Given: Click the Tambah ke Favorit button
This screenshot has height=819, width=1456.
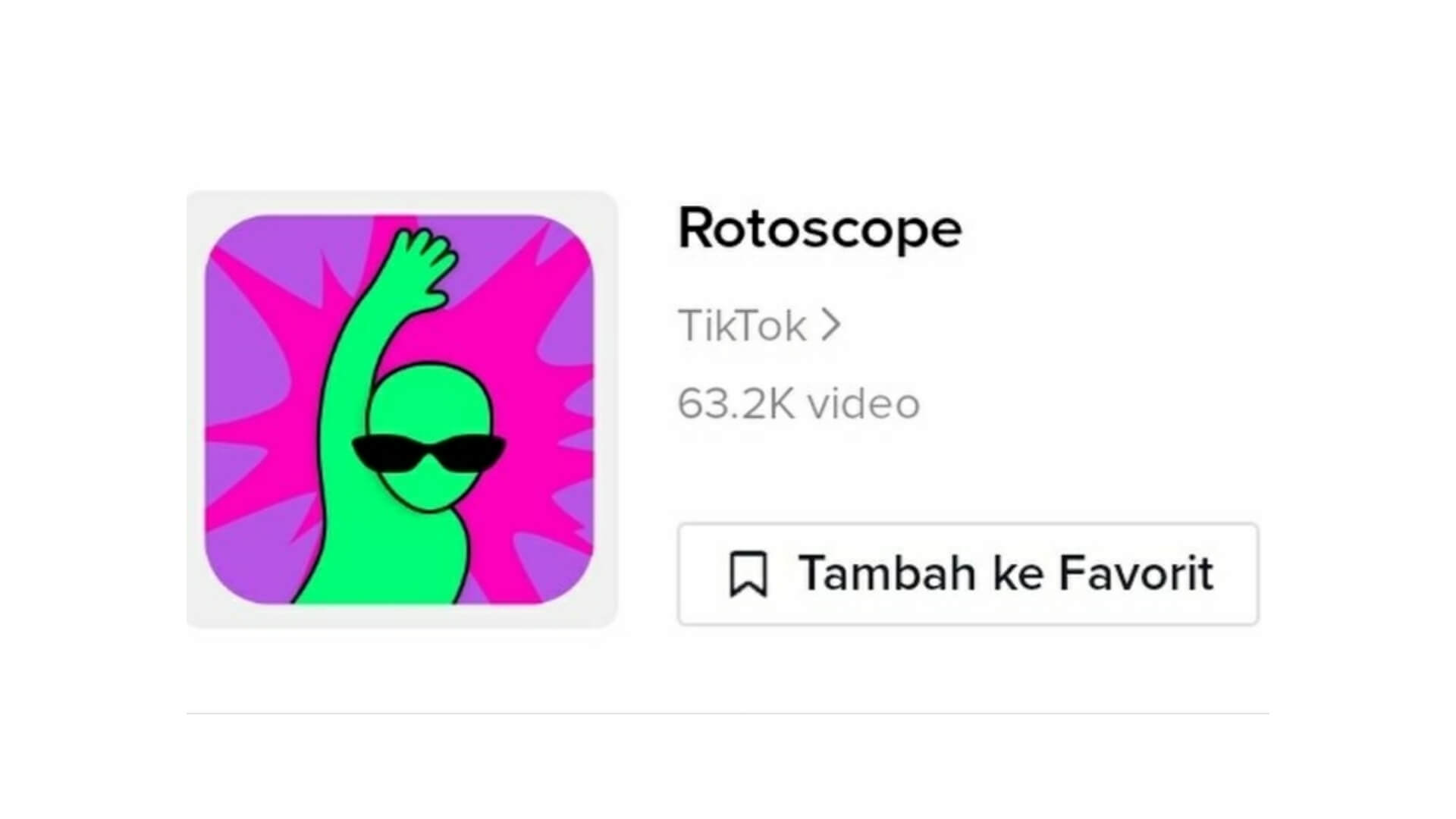Looking at the screenshot, I should click(x=968, y=574).
